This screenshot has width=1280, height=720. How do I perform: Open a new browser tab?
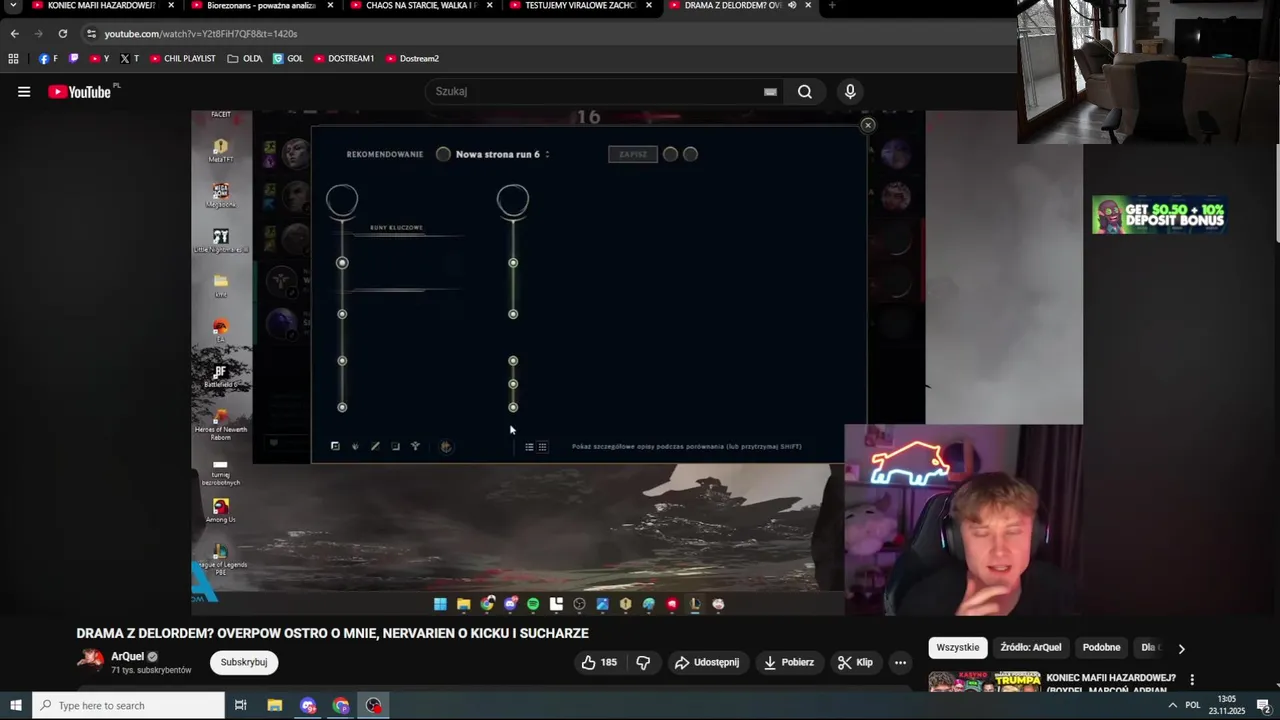click(x=832, y=5)
